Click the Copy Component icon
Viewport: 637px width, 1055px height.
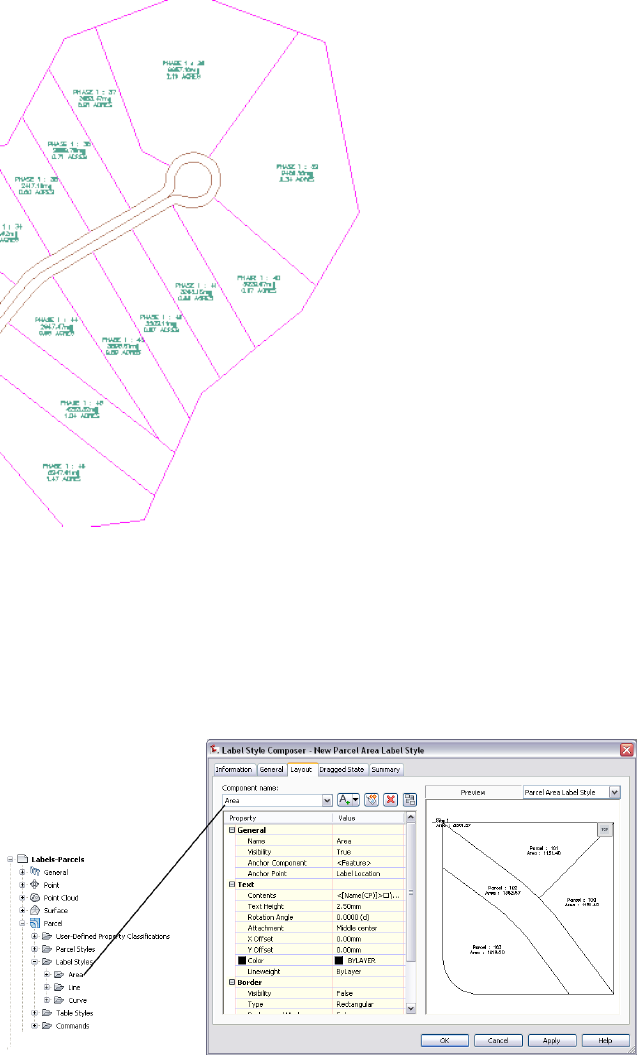pyautogui.click(x=372, y=800)
